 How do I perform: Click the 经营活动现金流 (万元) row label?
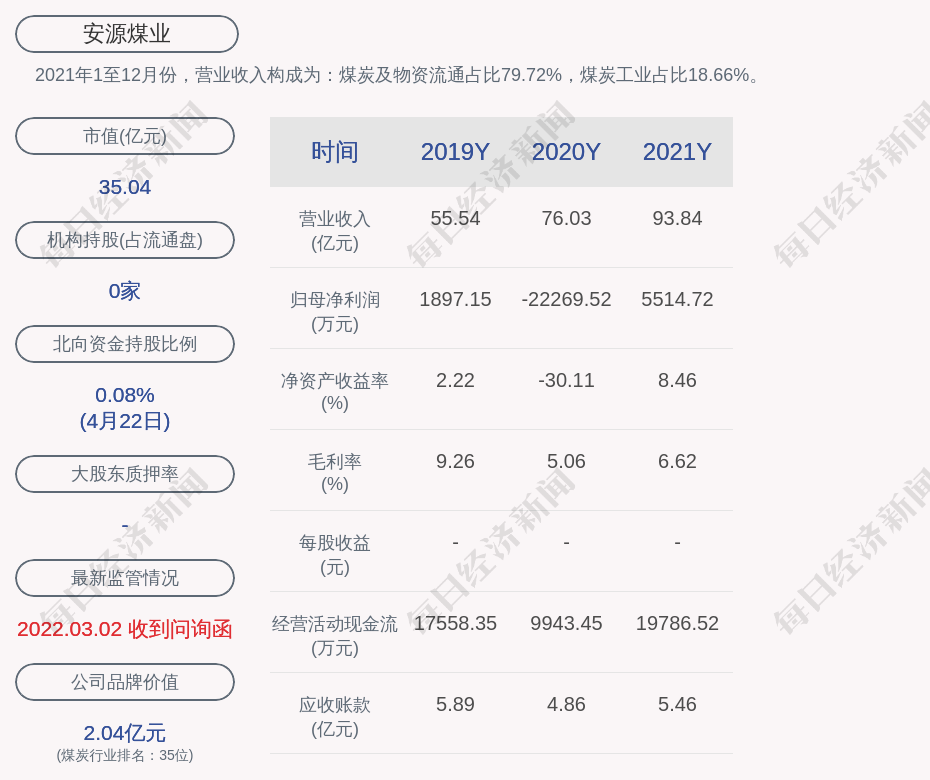point(335,636)
